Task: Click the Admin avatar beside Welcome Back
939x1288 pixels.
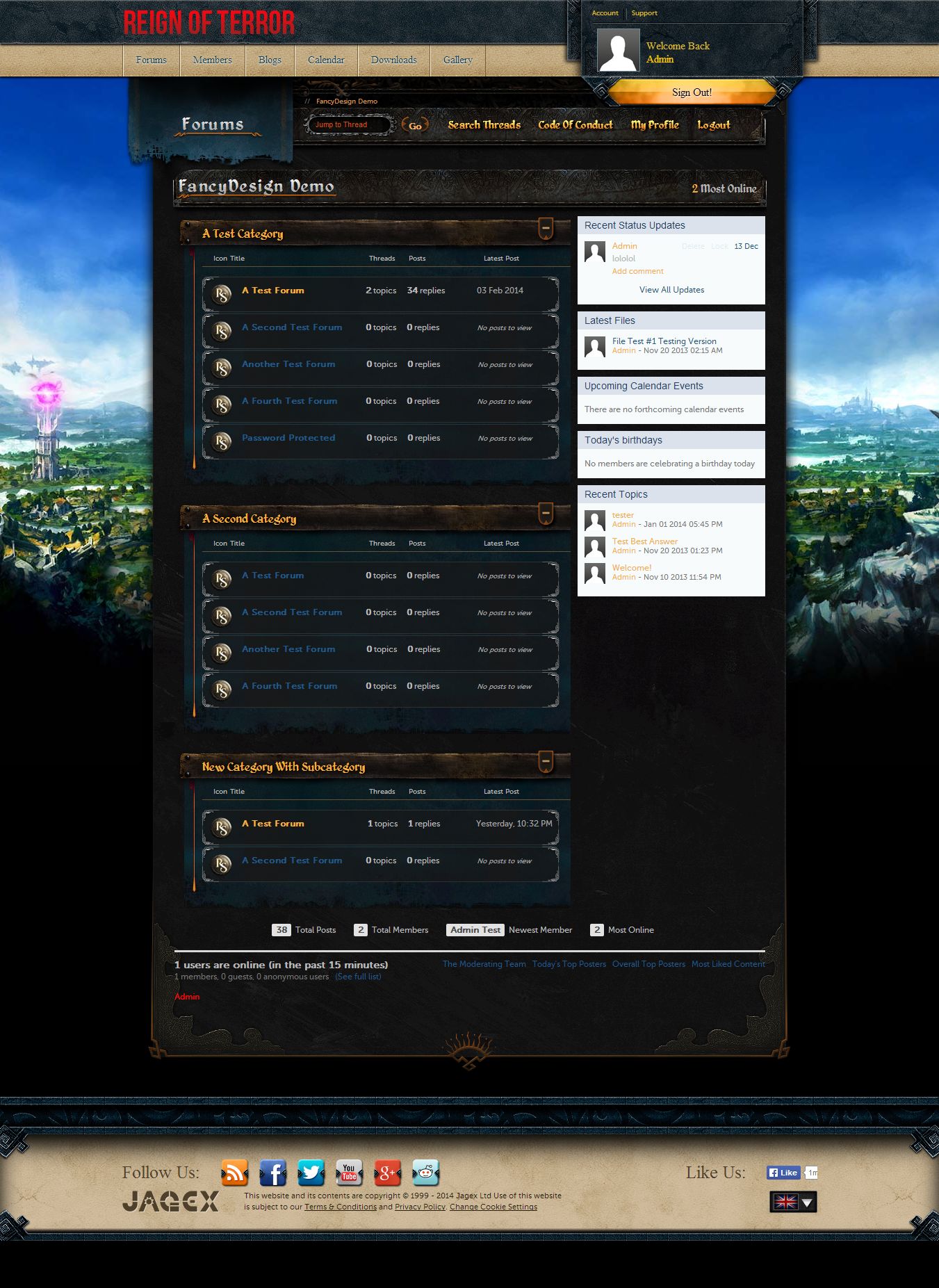Action: [618, 50]
